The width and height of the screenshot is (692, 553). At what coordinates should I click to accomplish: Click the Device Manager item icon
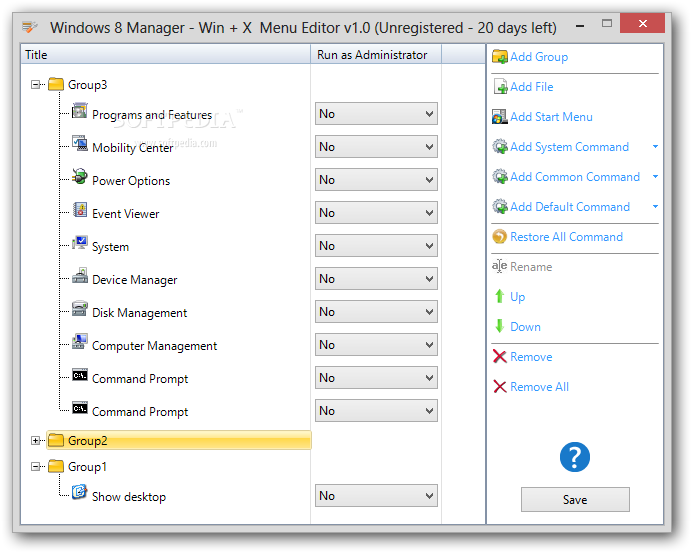[79, 275]
